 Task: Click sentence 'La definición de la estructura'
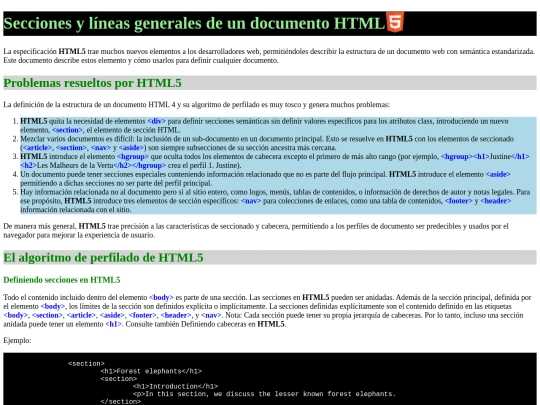coord(197,105)
